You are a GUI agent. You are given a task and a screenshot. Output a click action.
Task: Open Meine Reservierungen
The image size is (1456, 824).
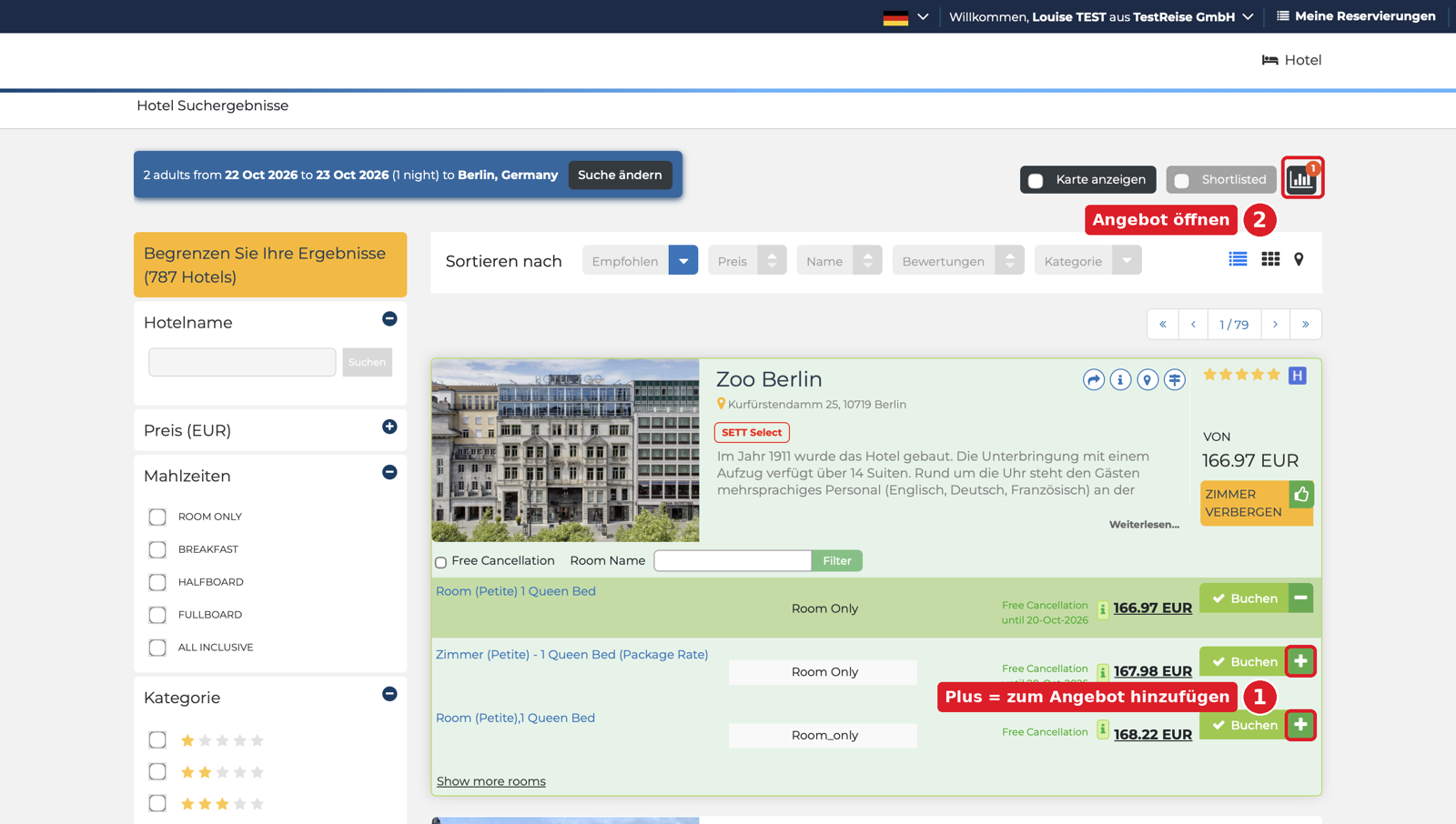pyautogui.click(x=1356, y=16)
